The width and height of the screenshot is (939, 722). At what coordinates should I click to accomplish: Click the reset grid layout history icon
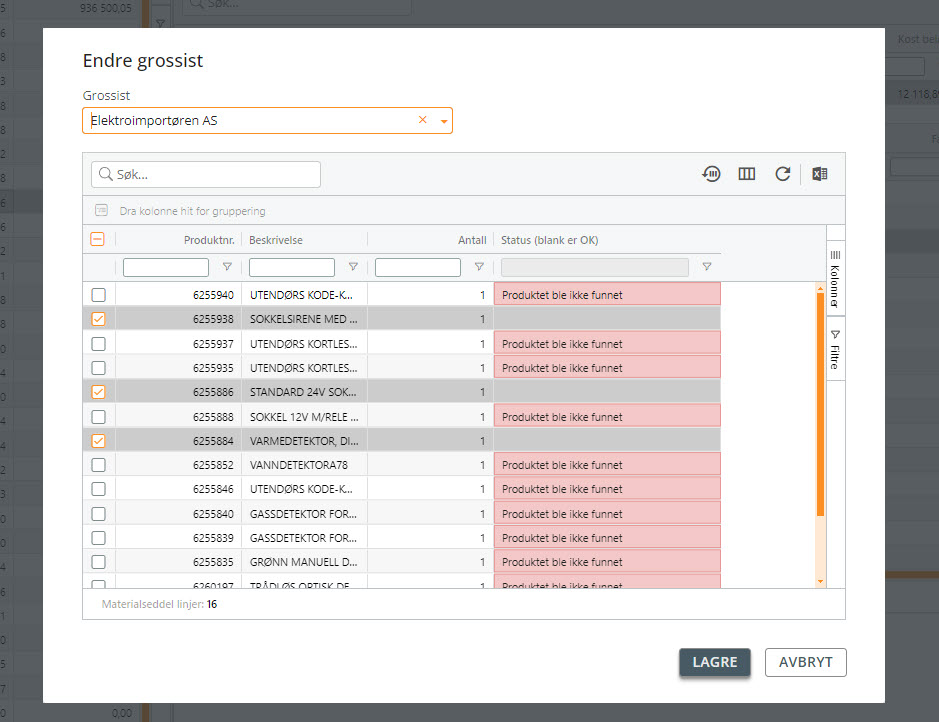pos(711,174)
